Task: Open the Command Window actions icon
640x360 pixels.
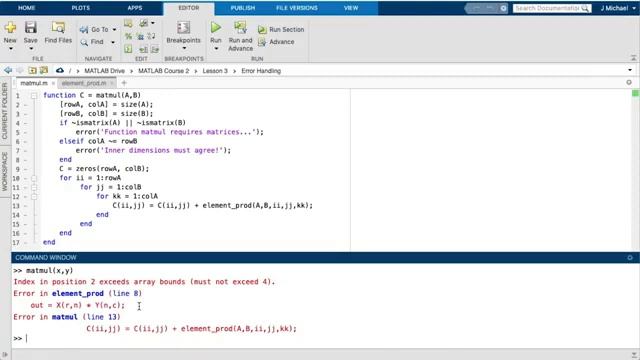Action: (x=630, y=258)
